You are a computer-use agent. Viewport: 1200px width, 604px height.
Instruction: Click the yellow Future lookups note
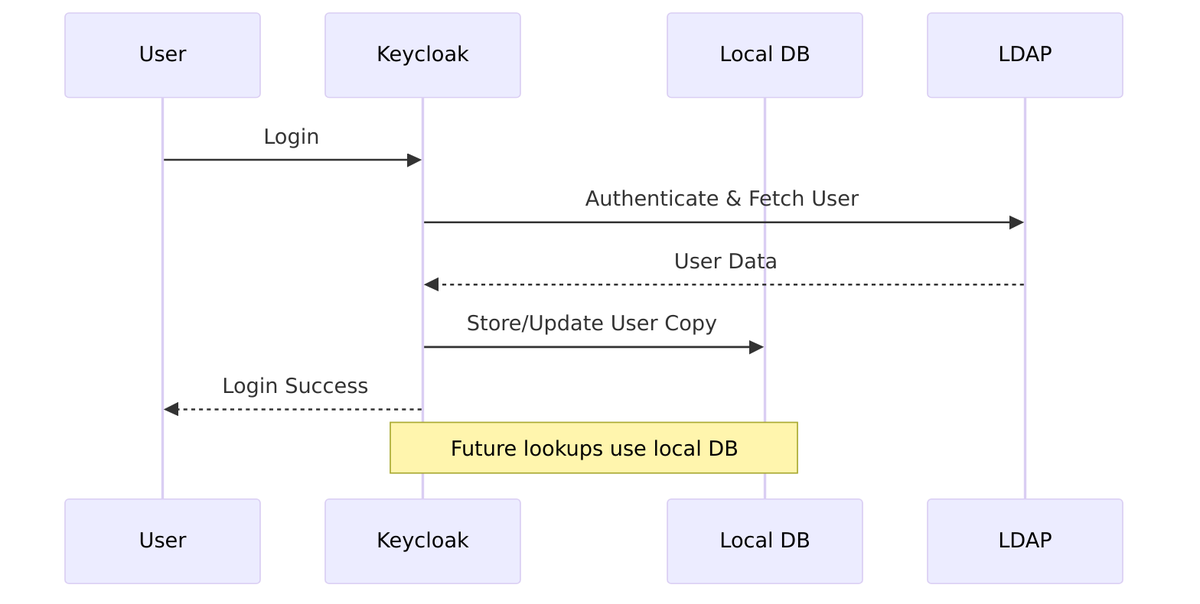pos(593,448)
